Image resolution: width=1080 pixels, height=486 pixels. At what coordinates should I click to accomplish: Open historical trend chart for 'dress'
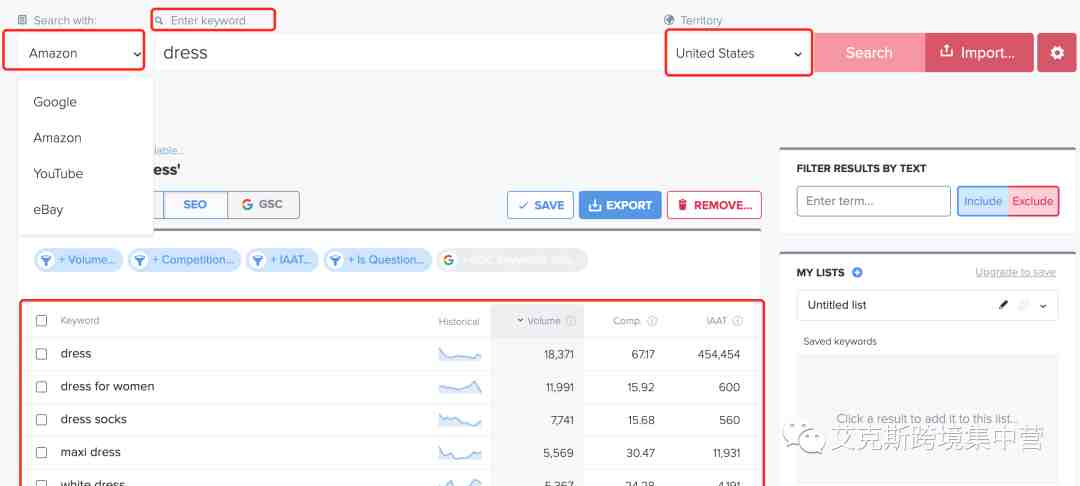[x=460, y=355]
